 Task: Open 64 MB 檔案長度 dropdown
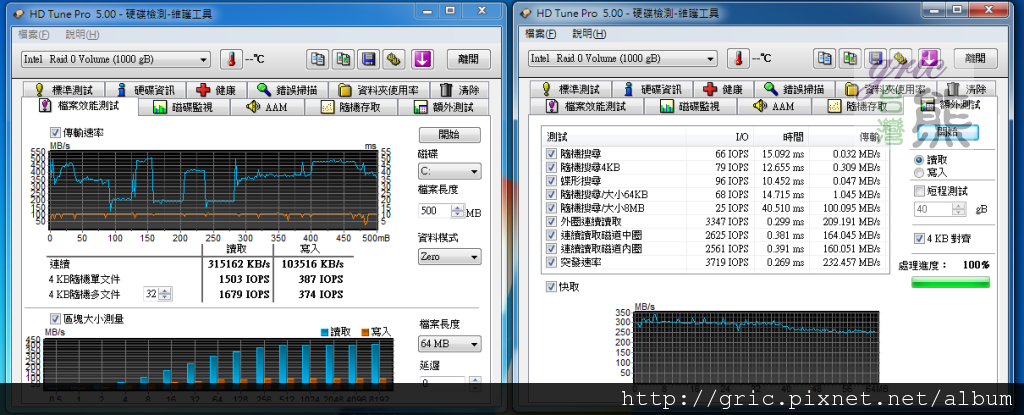[x=449, y=344]
